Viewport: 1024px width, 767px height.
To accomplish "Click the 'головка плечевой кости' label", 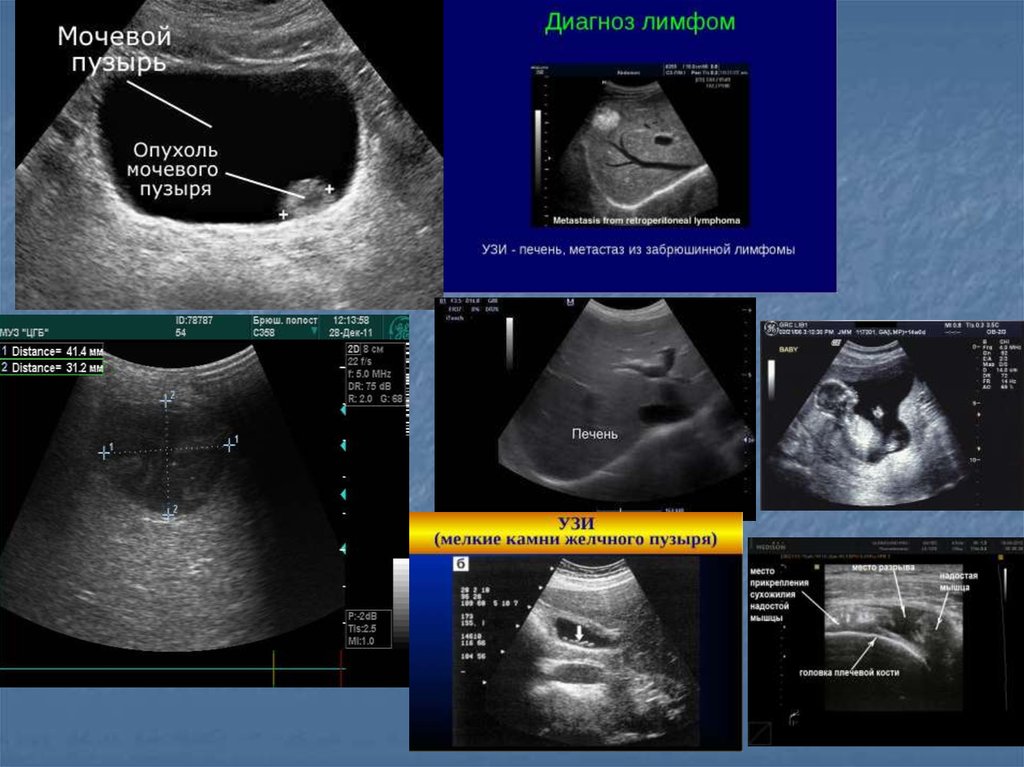I will click(849, 672).
